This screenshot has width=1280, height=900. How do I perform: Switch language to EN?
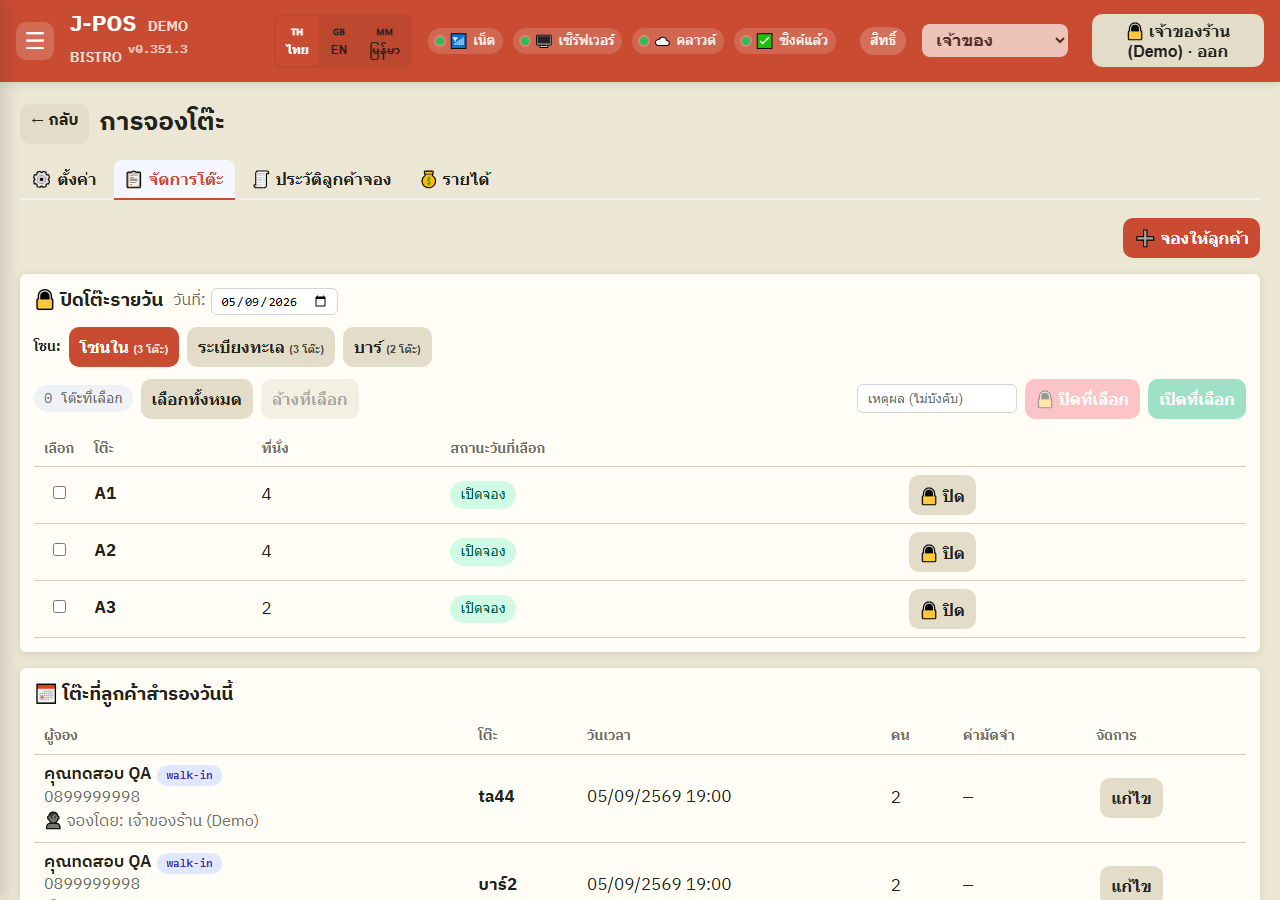(339, 41)
